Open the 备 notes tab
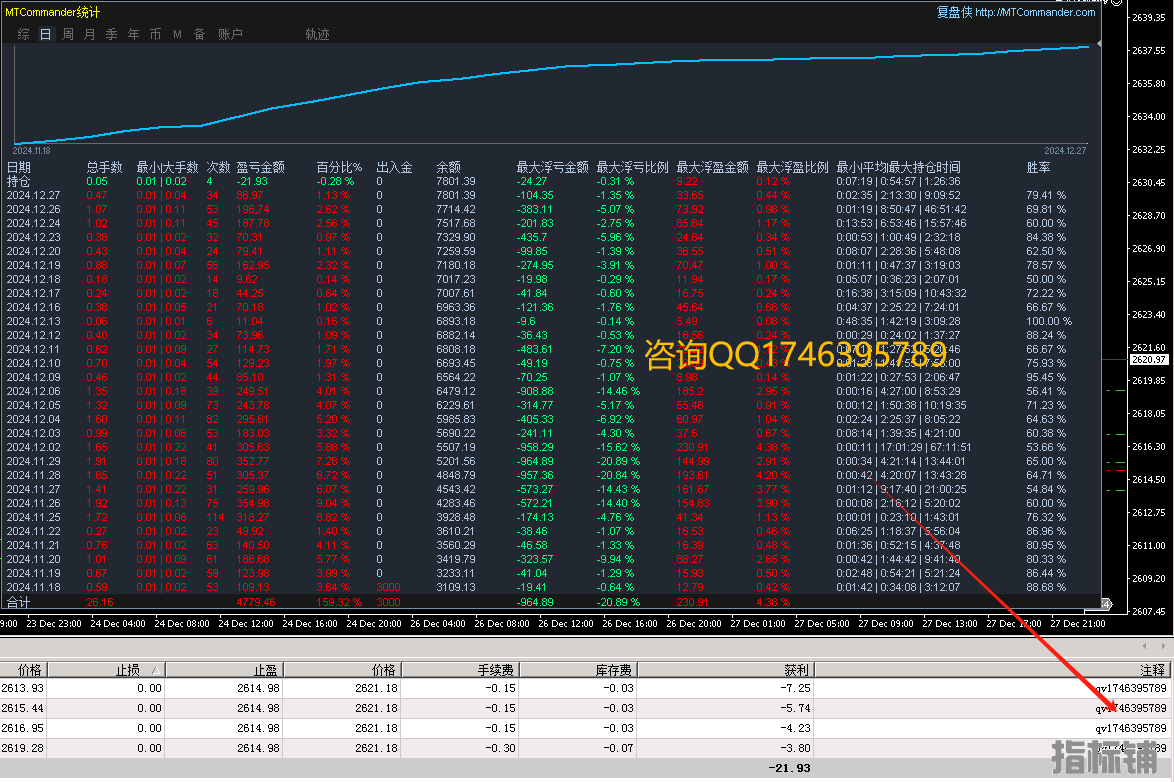 click(x=199, y=34)
